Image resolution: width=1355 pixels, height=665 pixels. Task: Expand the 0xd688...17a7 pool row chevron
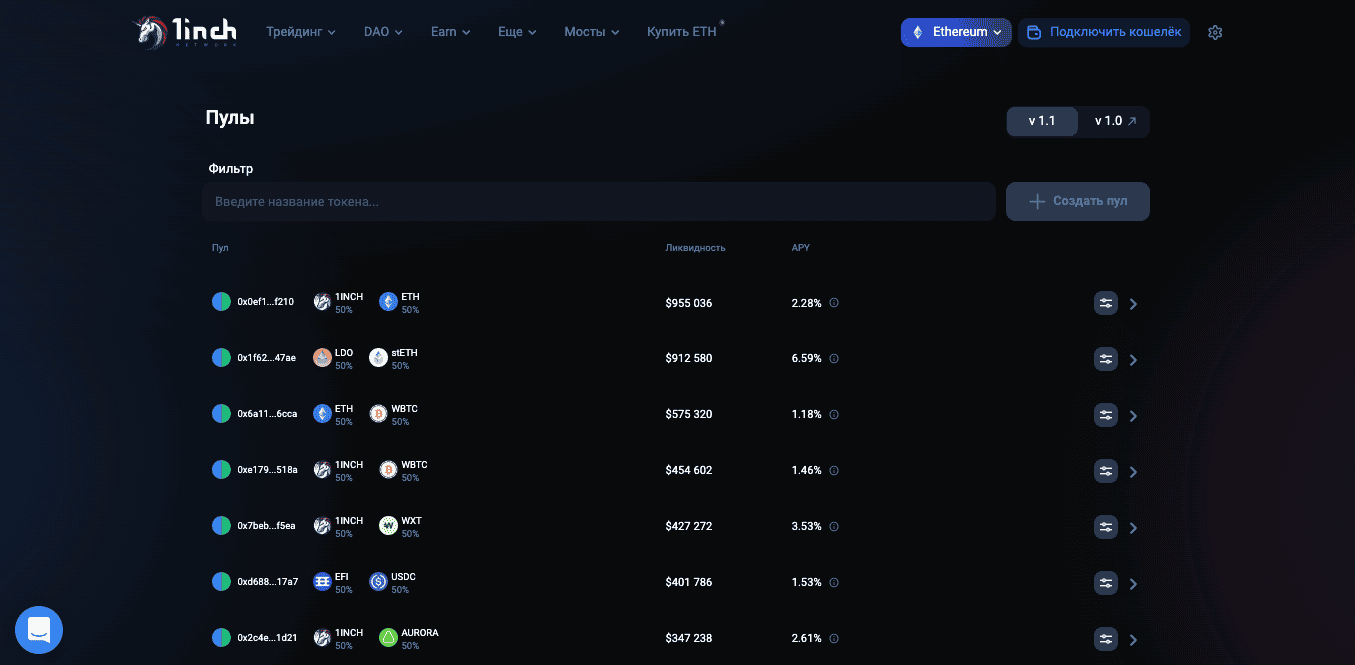pos(1133,584)
